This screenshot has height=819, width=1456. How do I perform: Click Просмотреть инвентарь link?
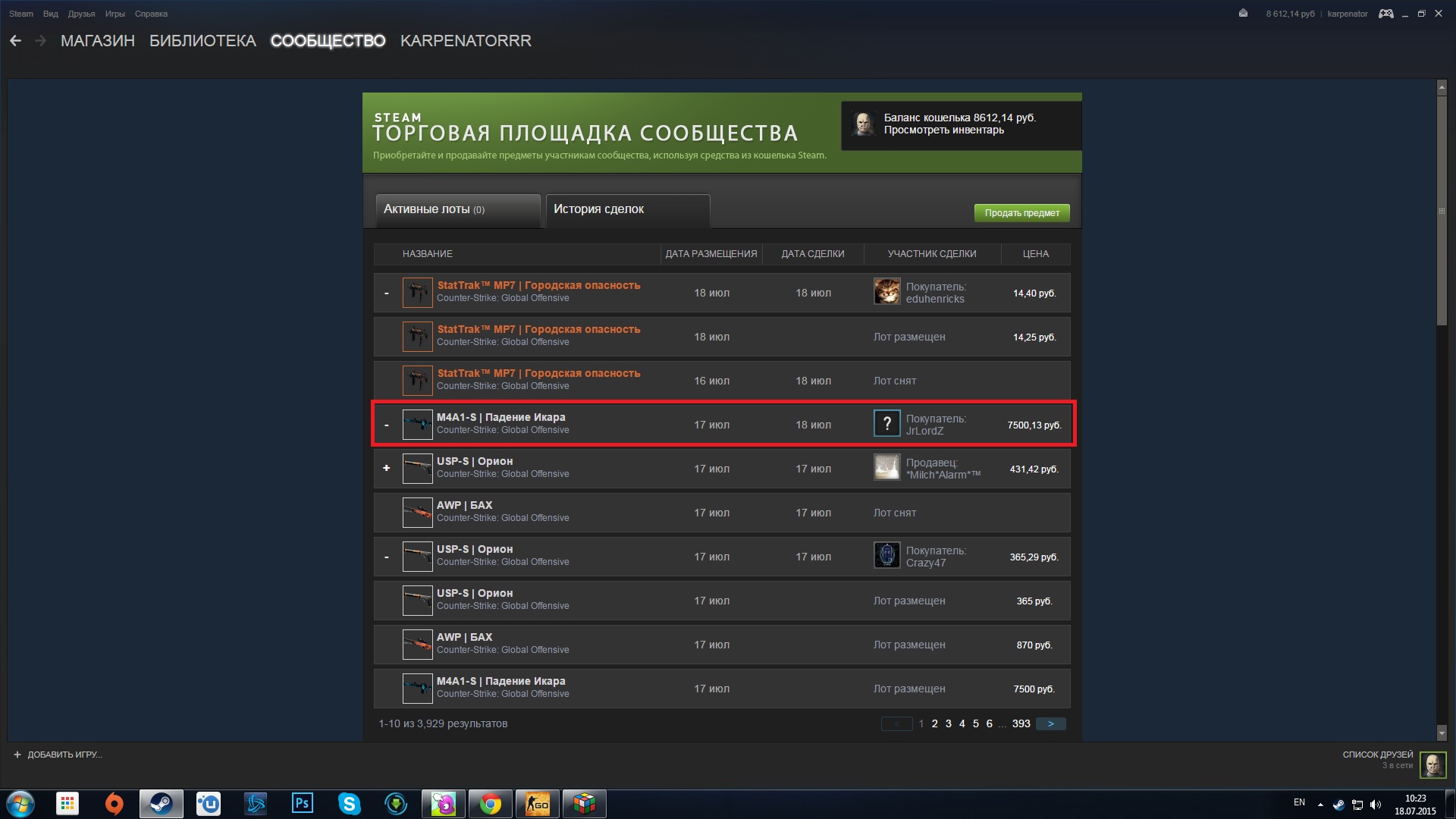943,130
